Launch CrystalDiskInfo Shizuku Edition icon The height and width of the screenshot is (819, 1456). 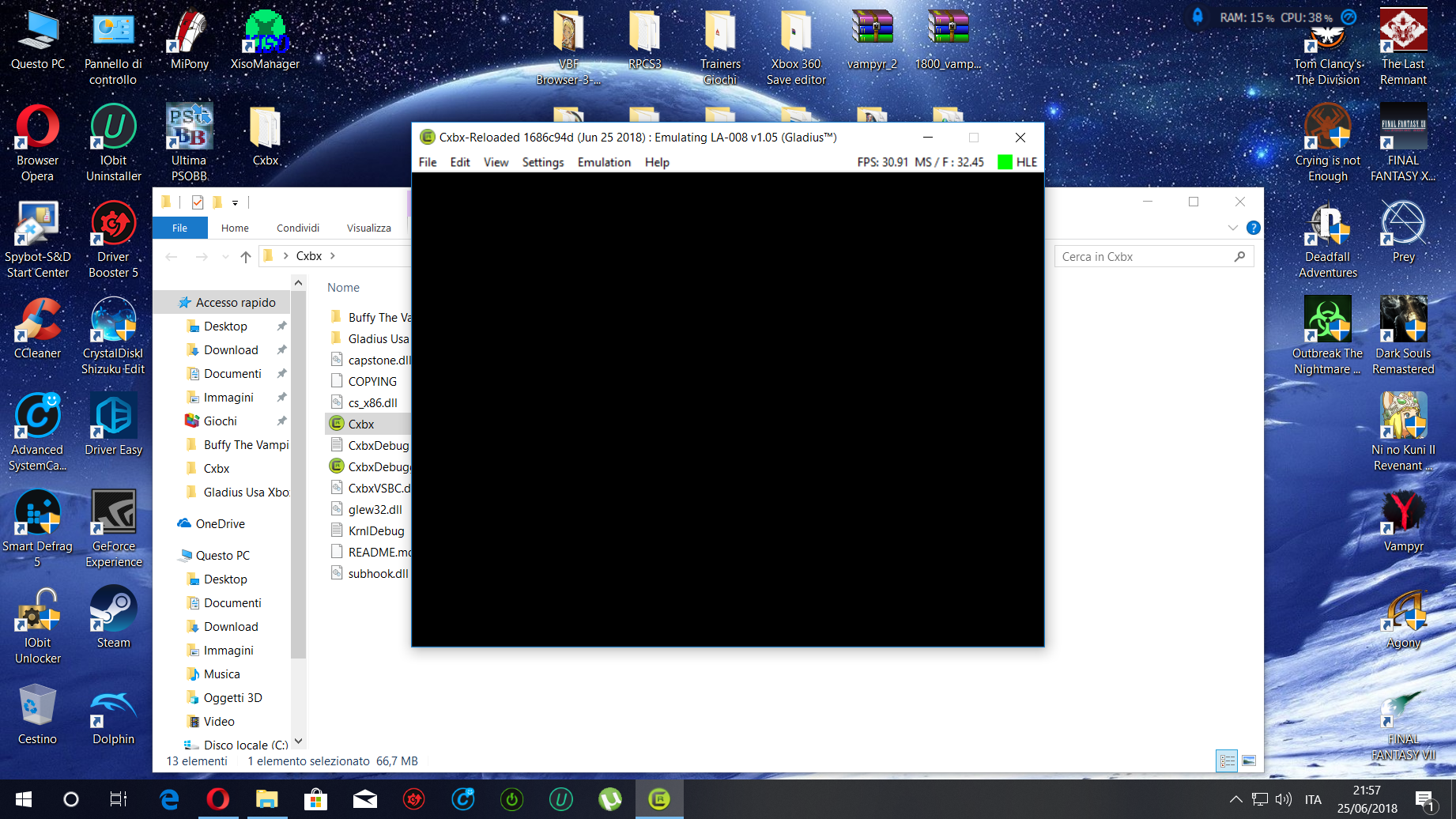tap(114, 337)
